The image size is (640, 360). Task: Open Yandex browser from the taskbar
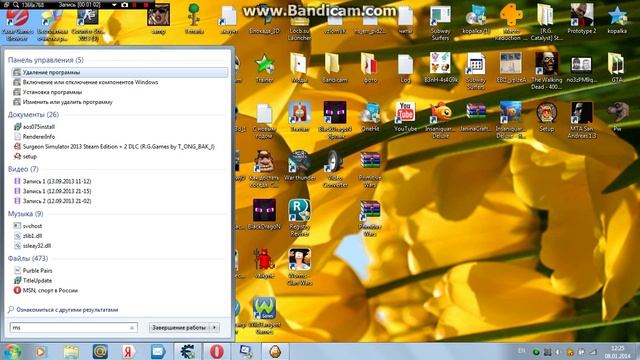(128, 351)
